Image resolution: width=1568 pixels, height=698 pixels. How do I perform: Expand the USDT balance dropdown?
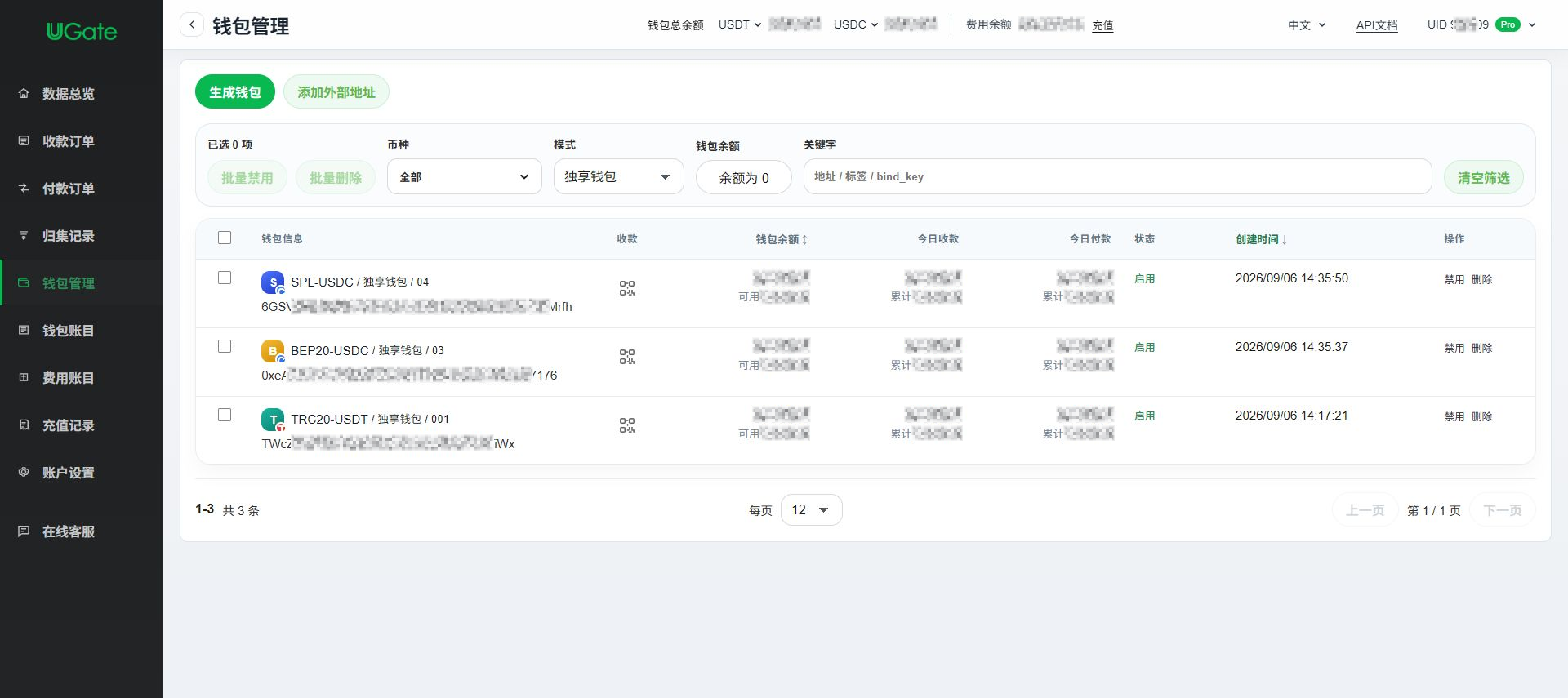coord(740,24)
